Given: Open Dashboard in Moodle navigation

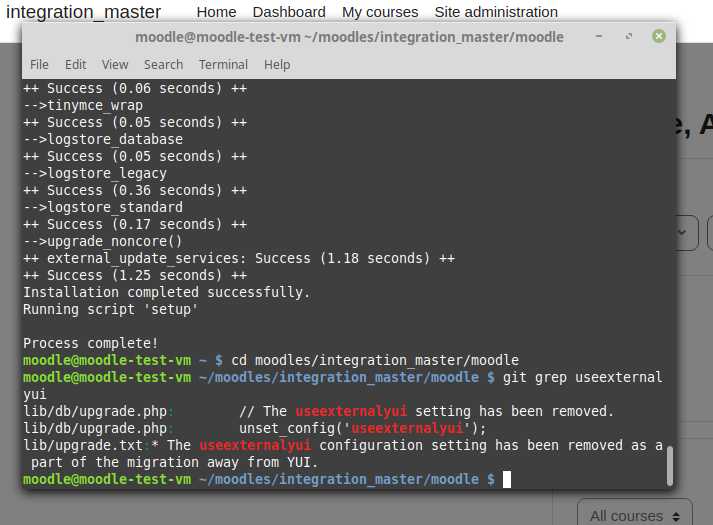Looking at the screenshot, I should pyautogui.click(x=289, y=12).
